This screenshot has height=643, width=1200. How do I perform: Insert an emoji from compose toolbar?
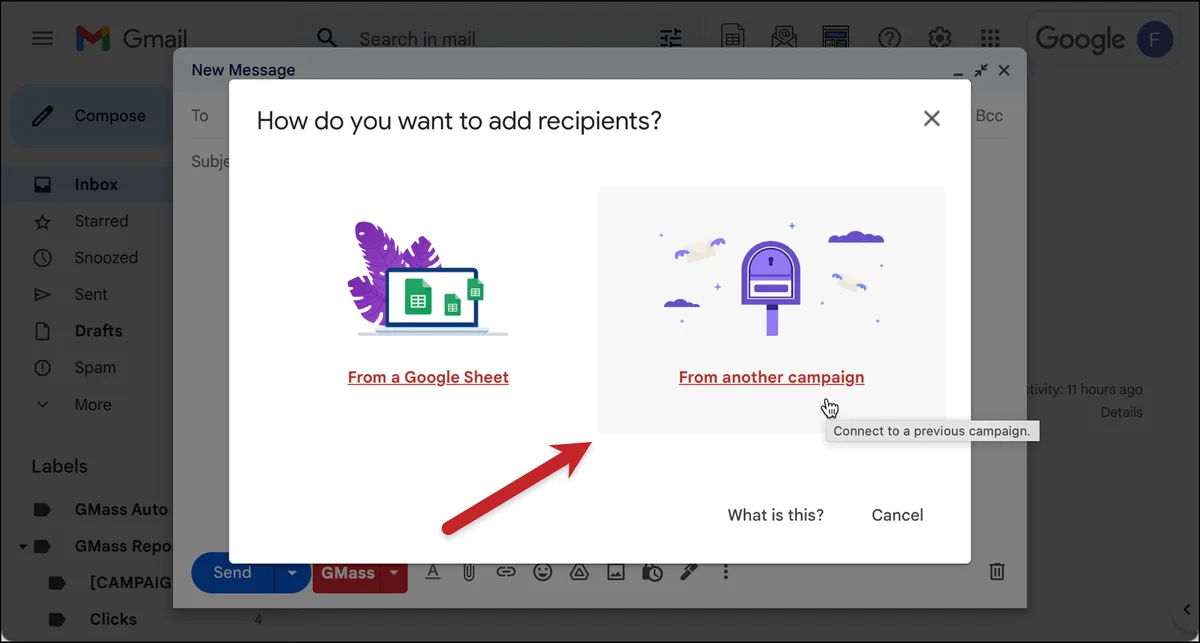pos(543,572)
